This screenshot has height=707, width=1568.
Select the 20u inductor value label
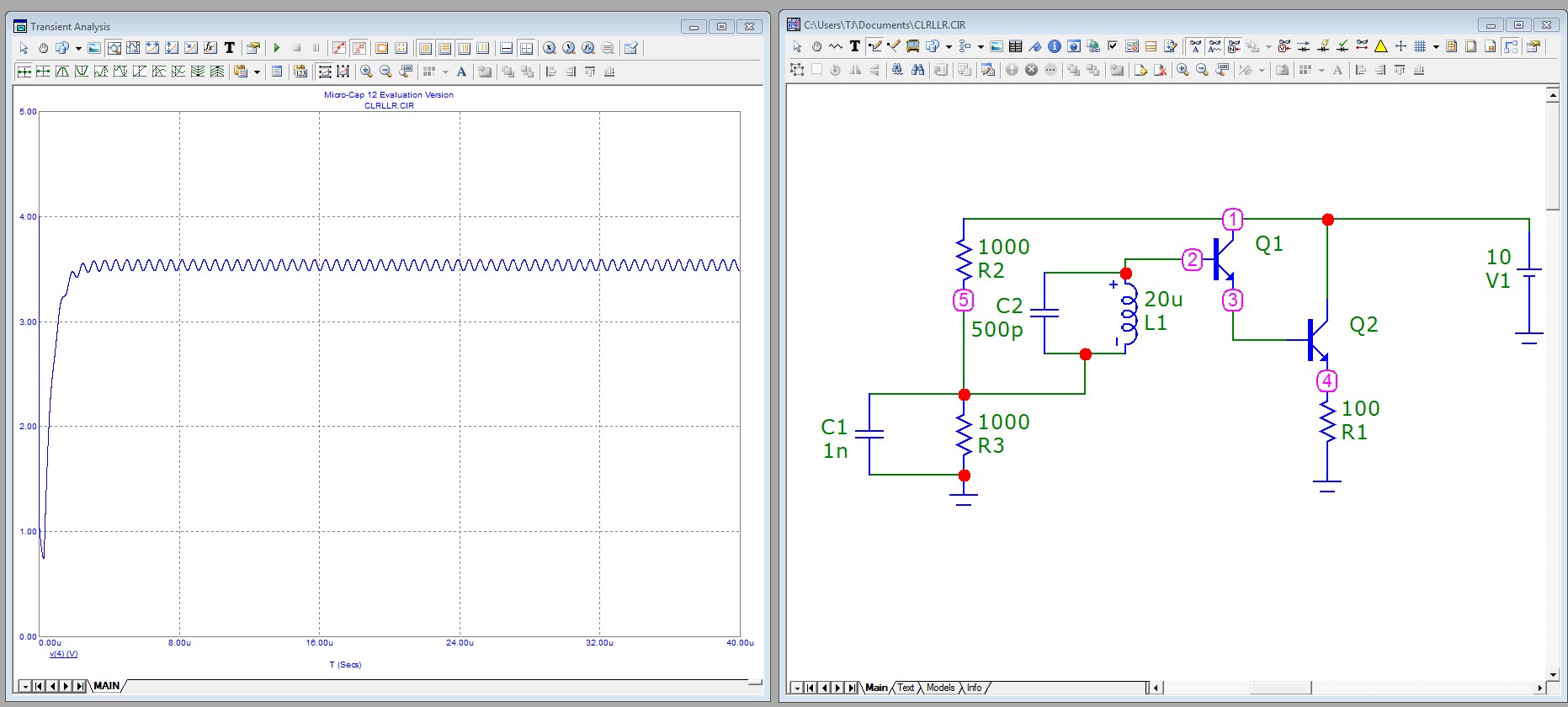(1163, 299)
